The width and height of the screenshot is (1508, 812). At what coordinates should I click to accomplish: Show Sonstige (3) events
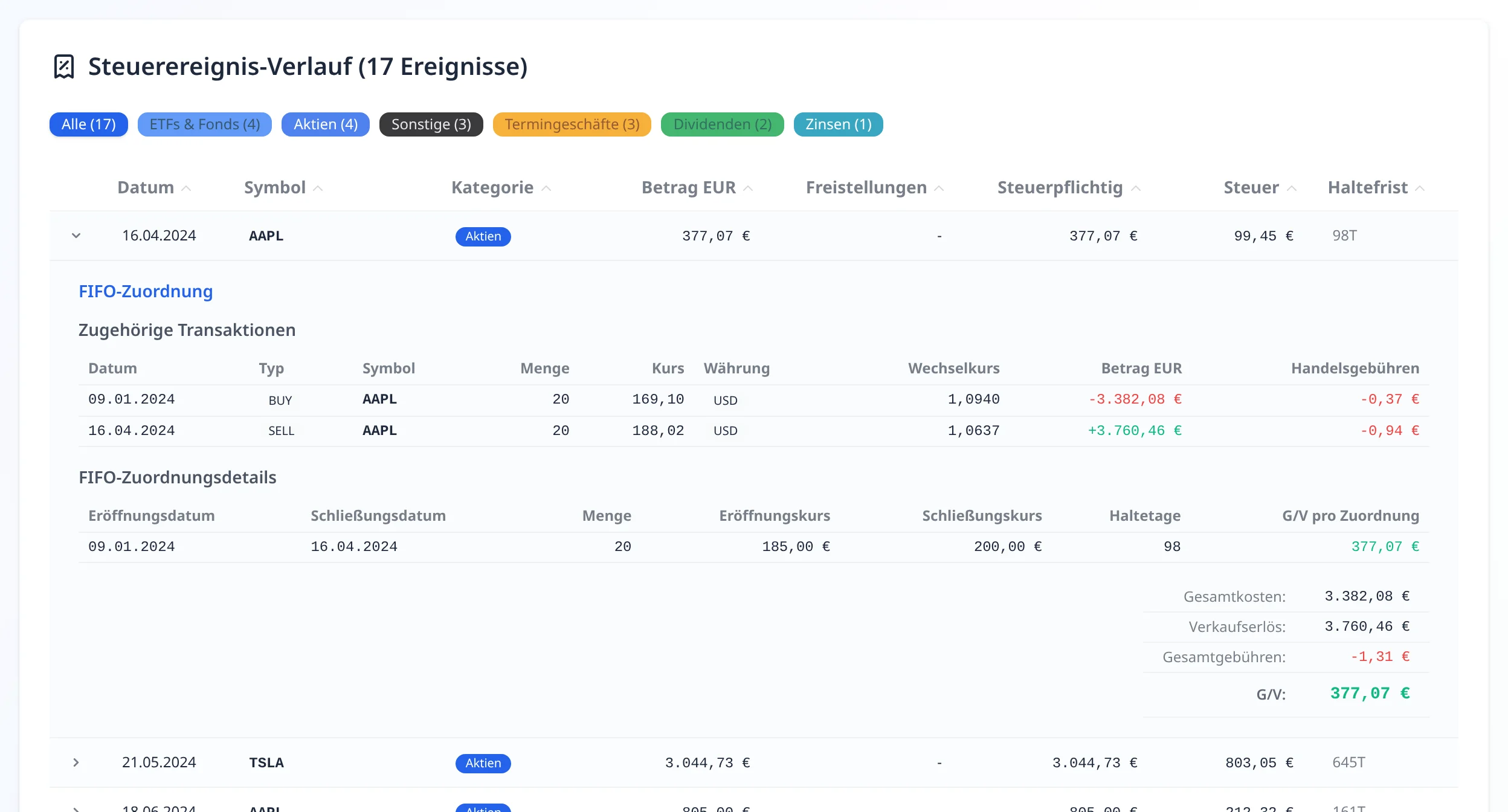pyautogui.click(x=431, y=124)
